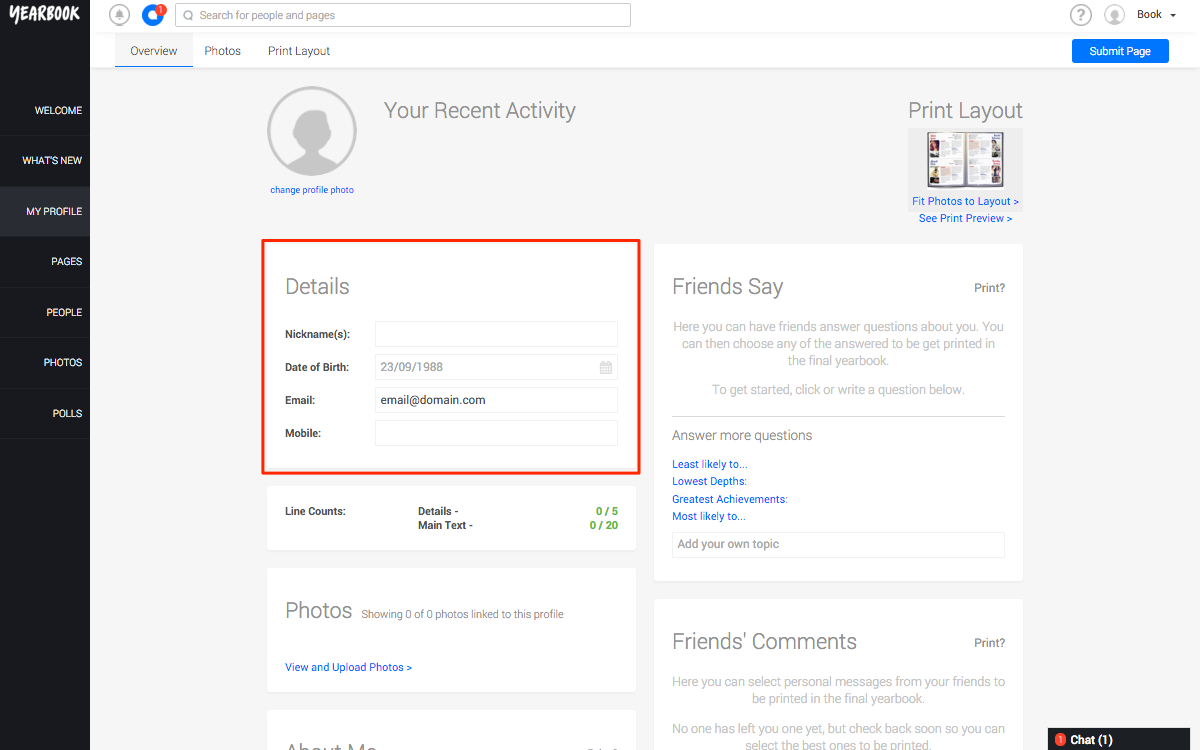
Task: Click change profile photo link
Action: pyautogui.click(x=312, y=190)
